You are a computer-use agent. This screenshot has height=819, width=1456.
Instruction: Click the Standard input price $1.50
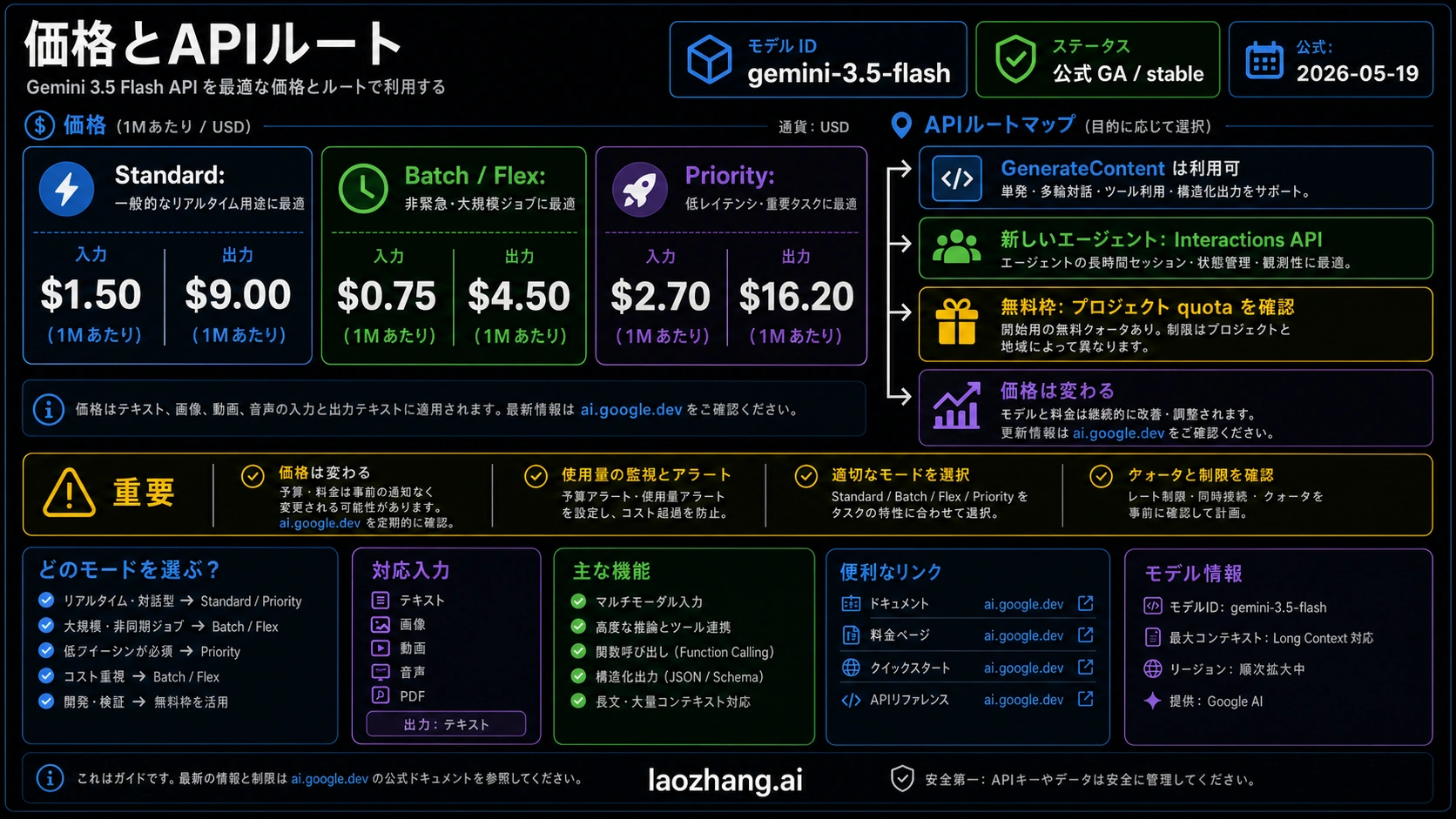click(91, 294)
